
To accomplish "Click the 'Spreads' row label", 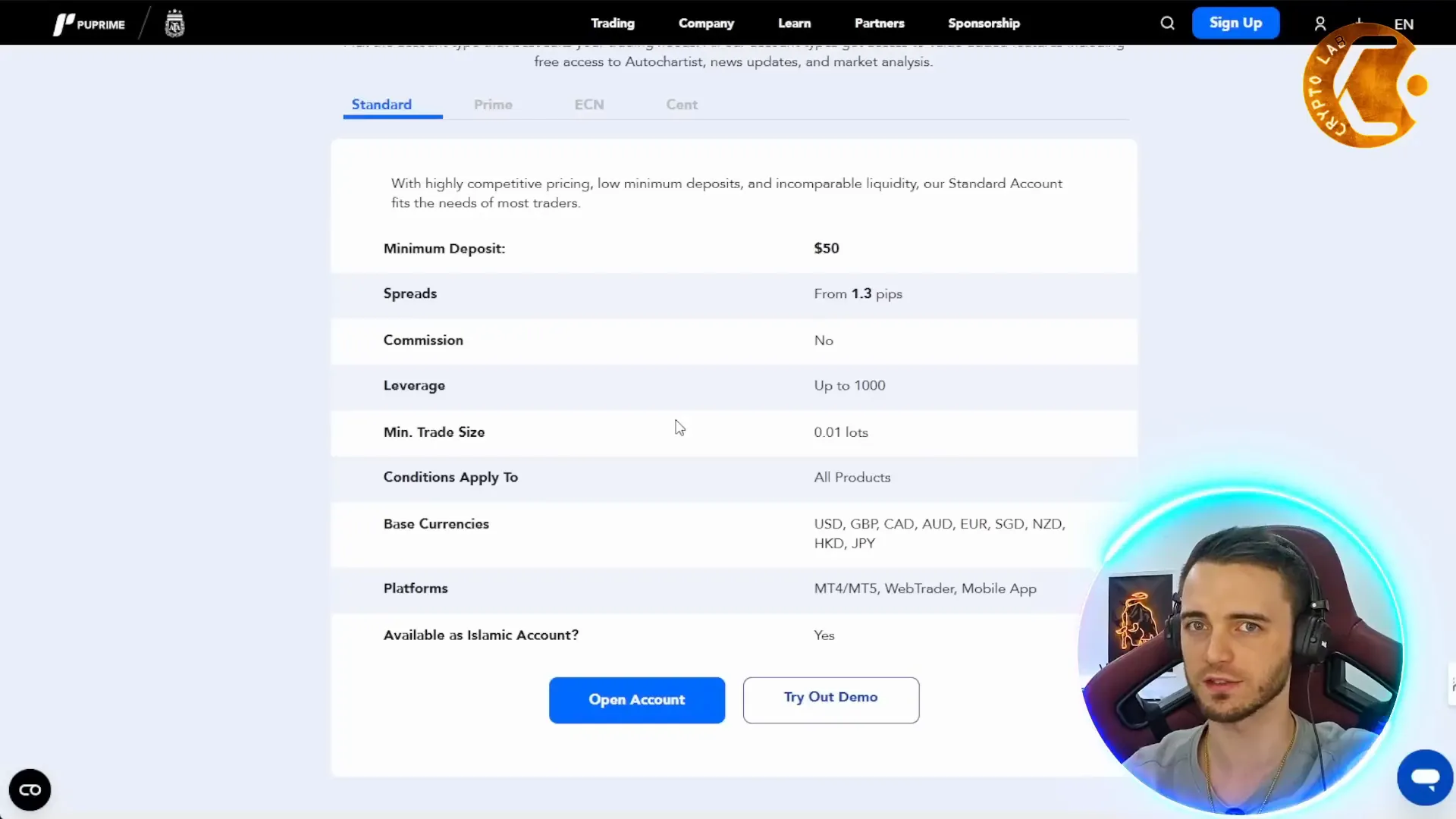I will [x=410, y=294].
